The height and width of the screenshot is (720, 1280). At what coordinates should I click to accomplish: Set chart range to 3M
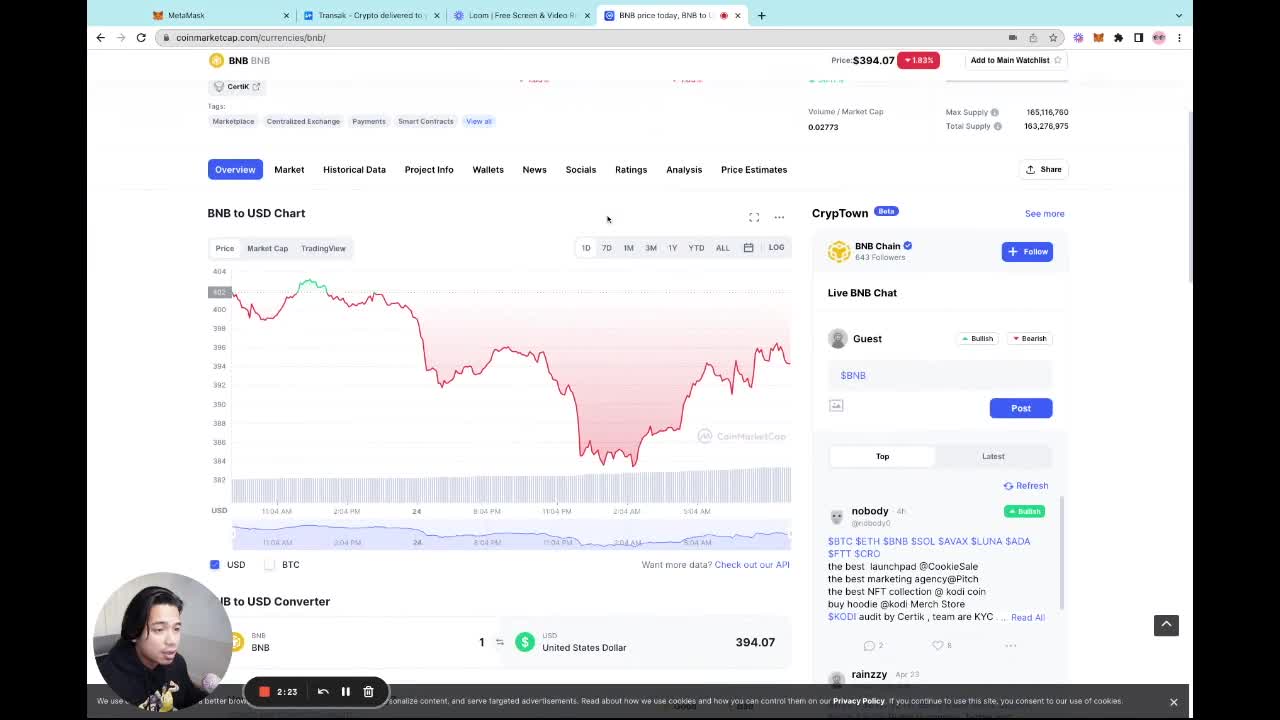651,248
